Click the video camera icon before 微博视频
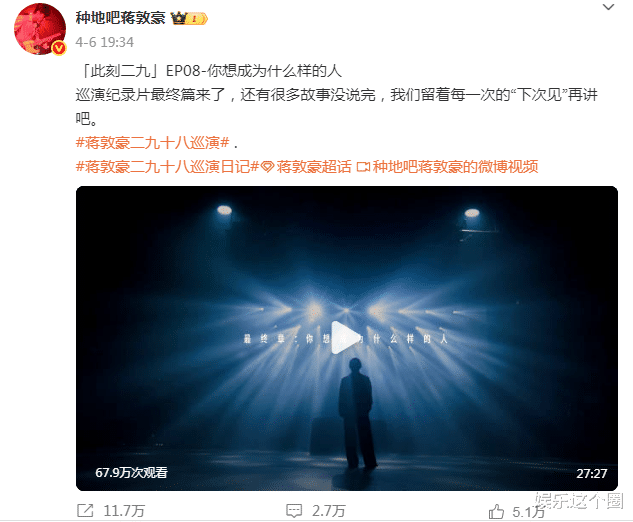Screen dimensions: 633x522 [363, 166]
